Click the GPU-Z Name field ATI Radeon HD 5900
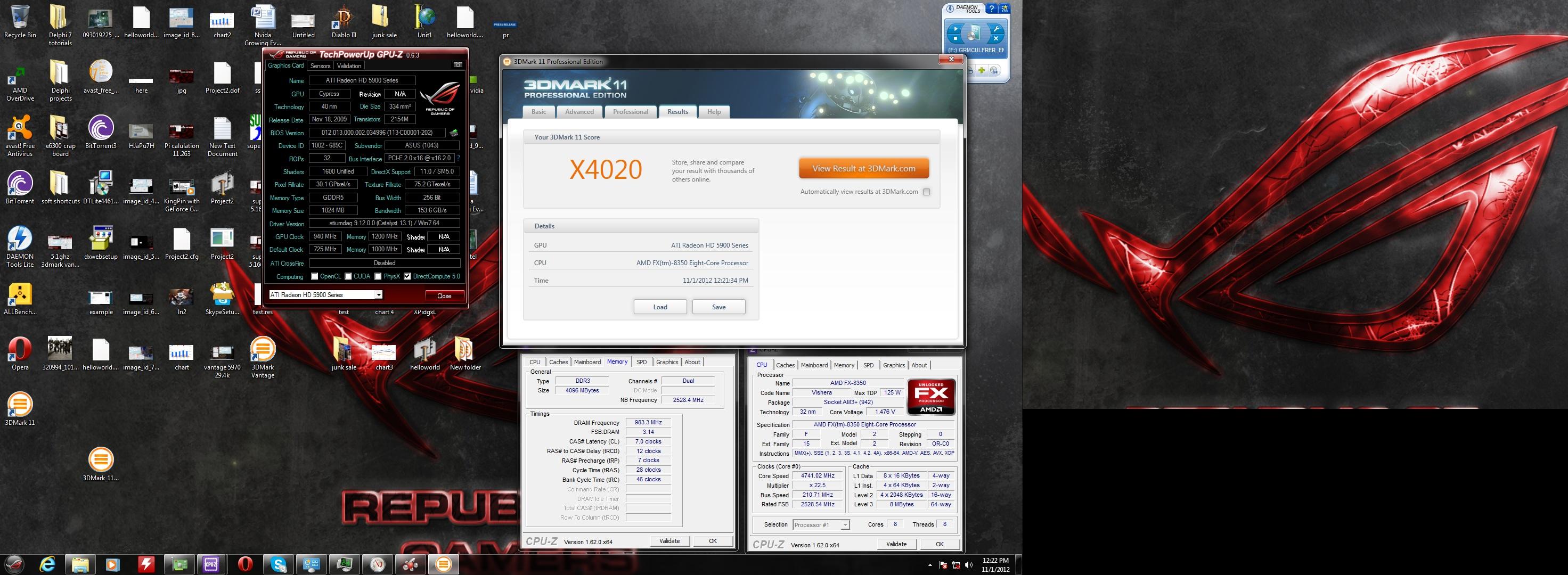This screenshot has width=1568, height=575. [x=362, y=80]
